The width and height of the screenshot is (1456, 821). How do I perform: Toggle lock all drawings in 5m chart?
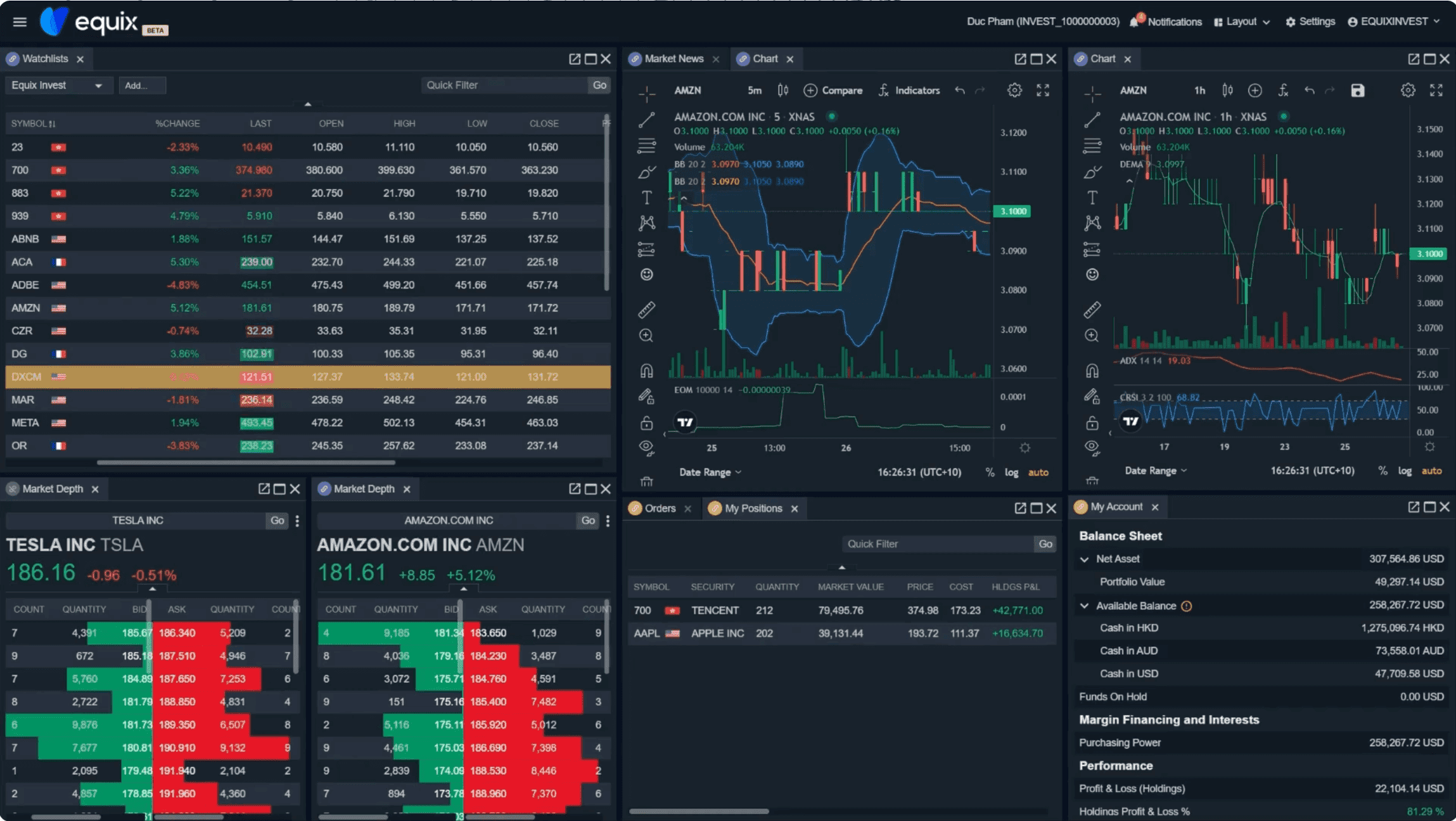click(x=647, y=423)
